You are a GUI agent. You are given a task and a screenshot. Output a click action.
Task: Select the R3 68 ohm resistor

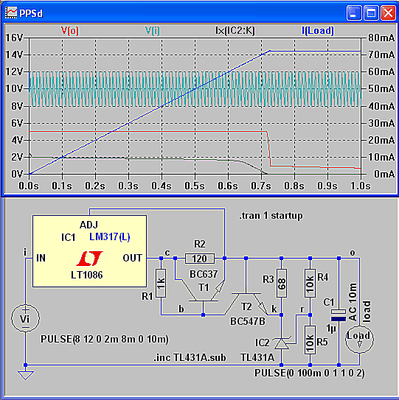(282, 284)
